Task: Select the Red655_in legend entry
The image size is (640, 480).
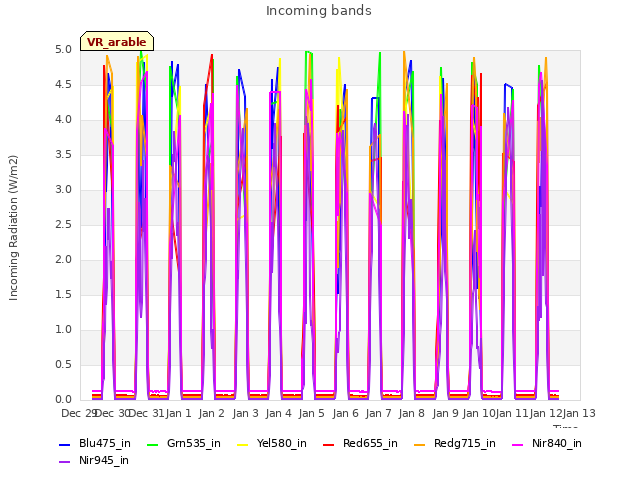Action: [360, 443]
